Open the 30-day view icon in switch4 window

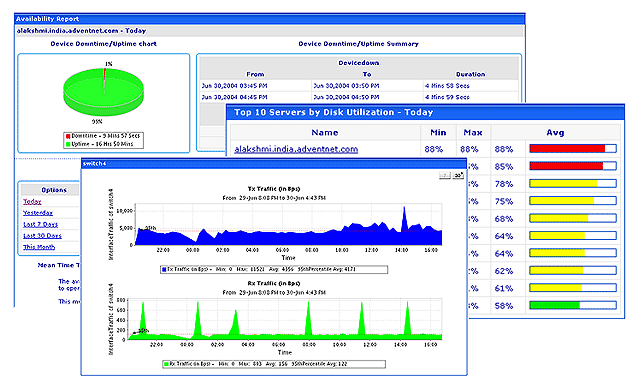(x=458, y=175)
